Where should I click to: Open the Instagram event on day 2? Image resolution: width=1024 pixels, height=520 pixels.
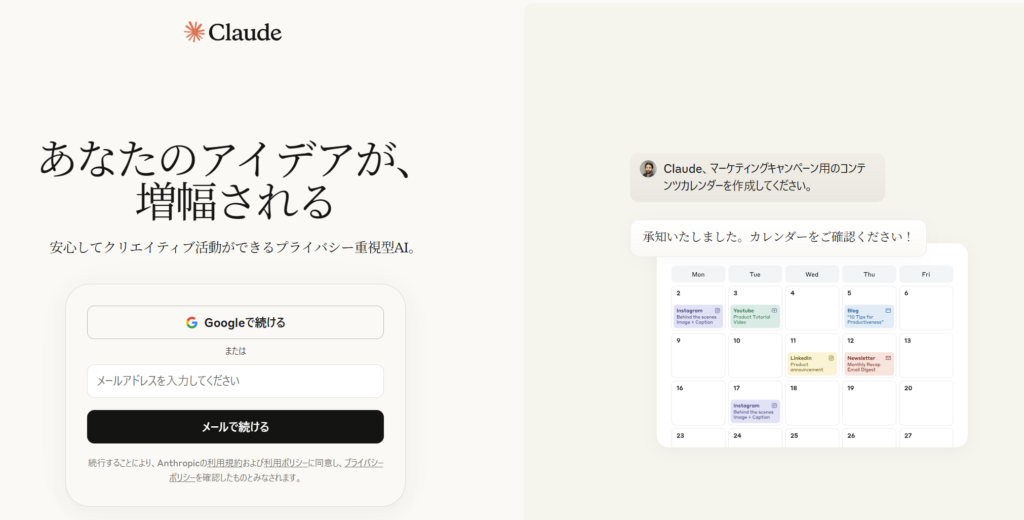(x=698, y=316)
